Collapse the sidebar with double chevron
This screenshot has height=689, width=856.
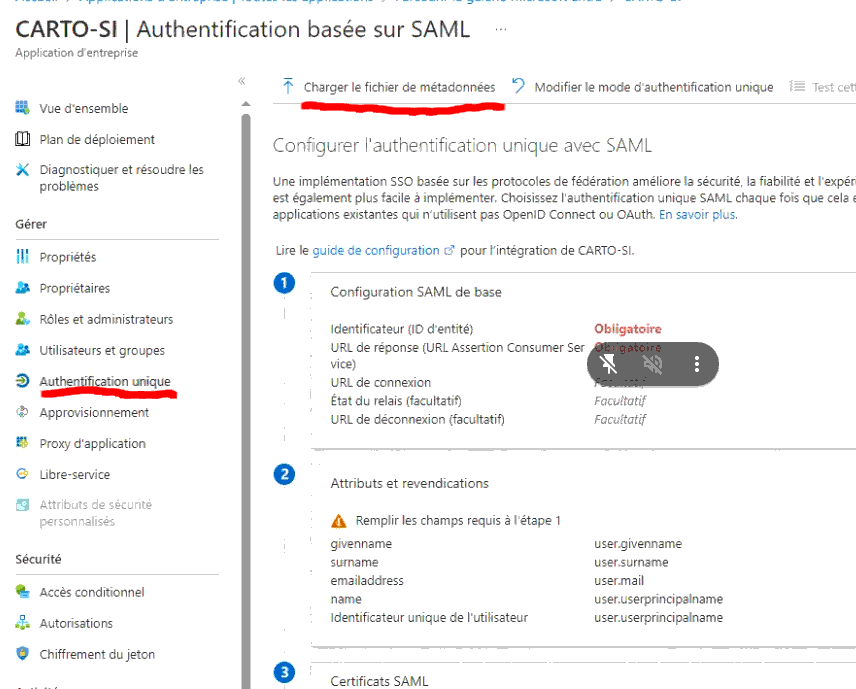(x=242, y=81)
